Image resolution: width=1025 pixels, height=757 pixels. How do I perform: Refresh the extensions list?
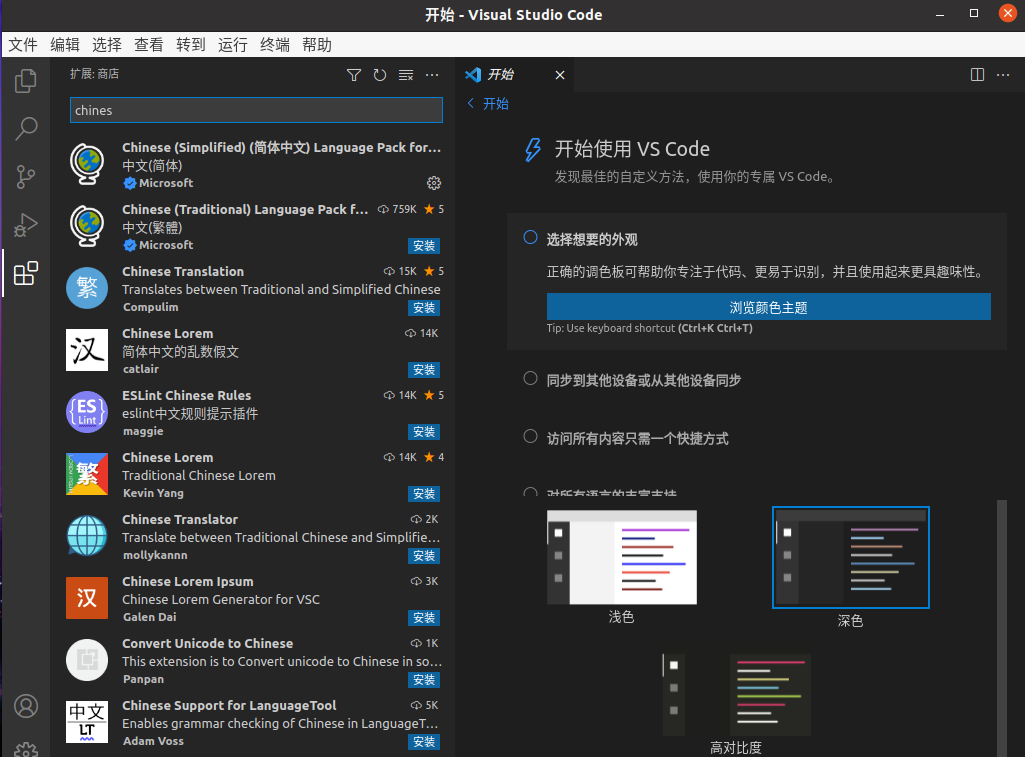click(x=380, y=75)
